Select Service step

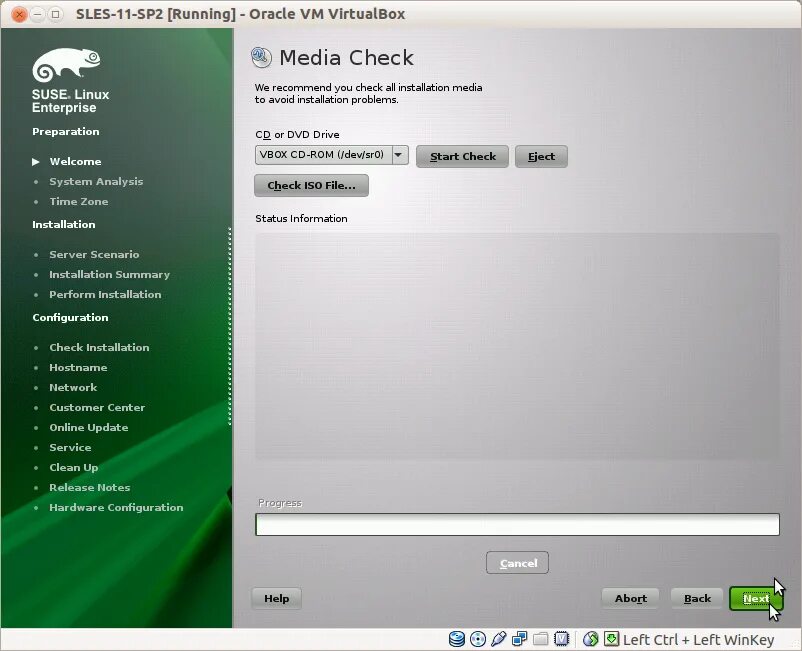tap(70, 447)
